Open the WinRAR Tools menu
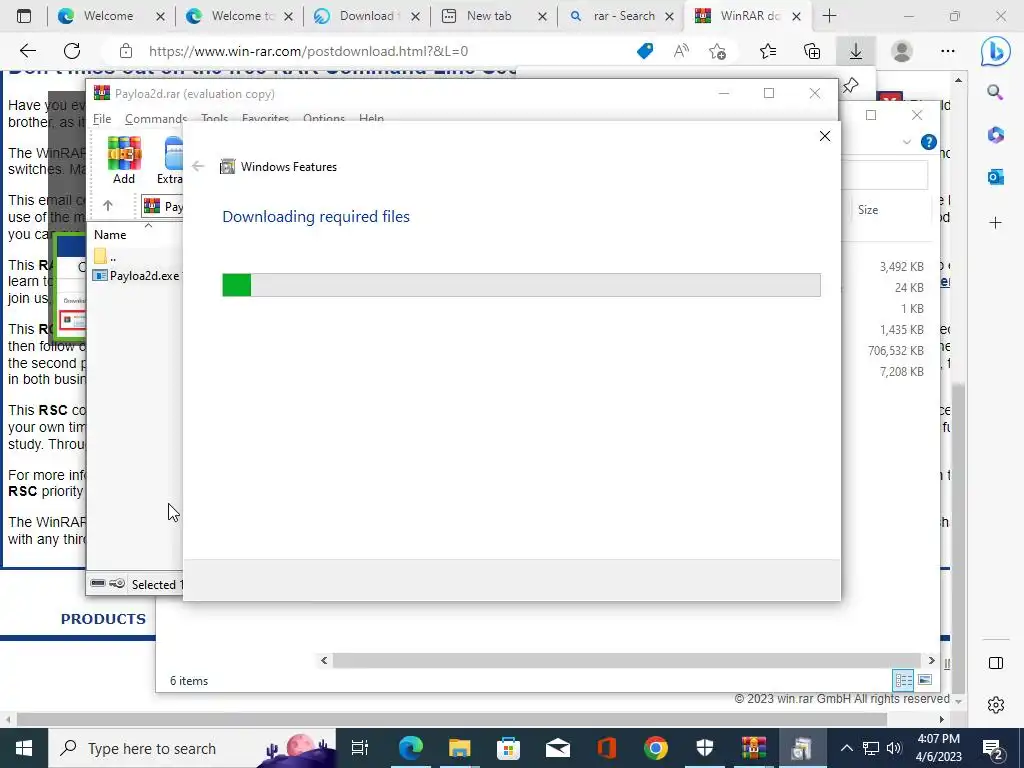 214,119
